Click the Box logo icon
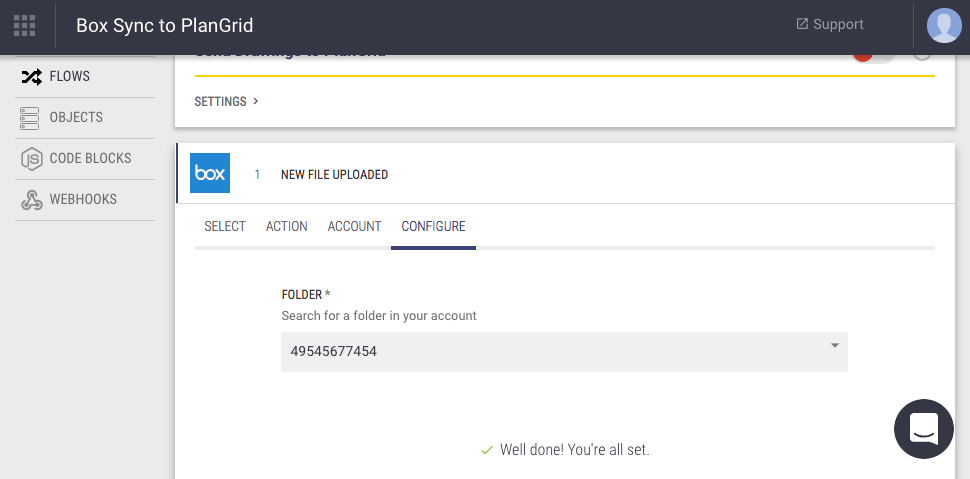The width and height of the screenshot is (970, 479). [210, 173]
